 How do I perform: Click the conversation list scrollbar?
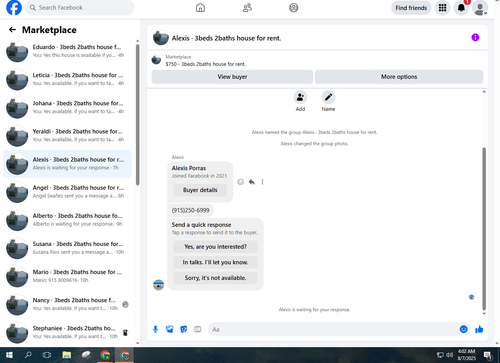click(x=137, y=115)
